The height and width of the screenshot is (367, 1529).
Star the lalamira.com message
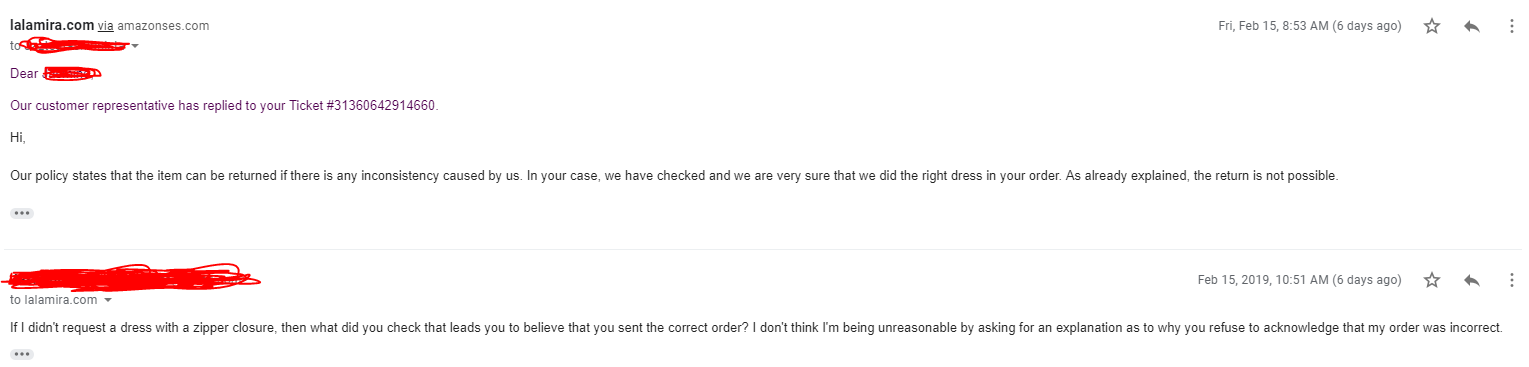pyautogui.click(x=1432, y=27)
